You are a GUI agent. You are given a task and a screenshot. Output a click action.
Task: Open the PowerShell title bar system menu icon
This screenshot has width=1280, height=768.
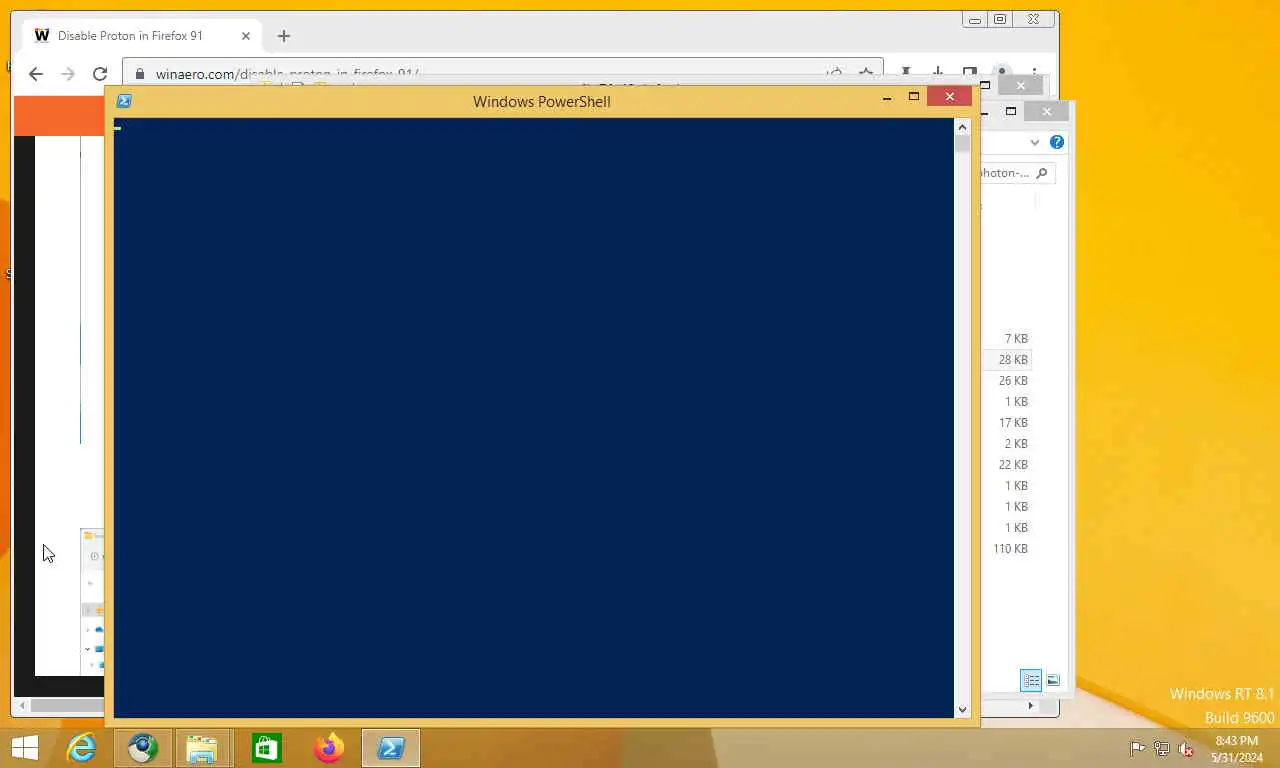pyautogui.click(x=124, y=101)
